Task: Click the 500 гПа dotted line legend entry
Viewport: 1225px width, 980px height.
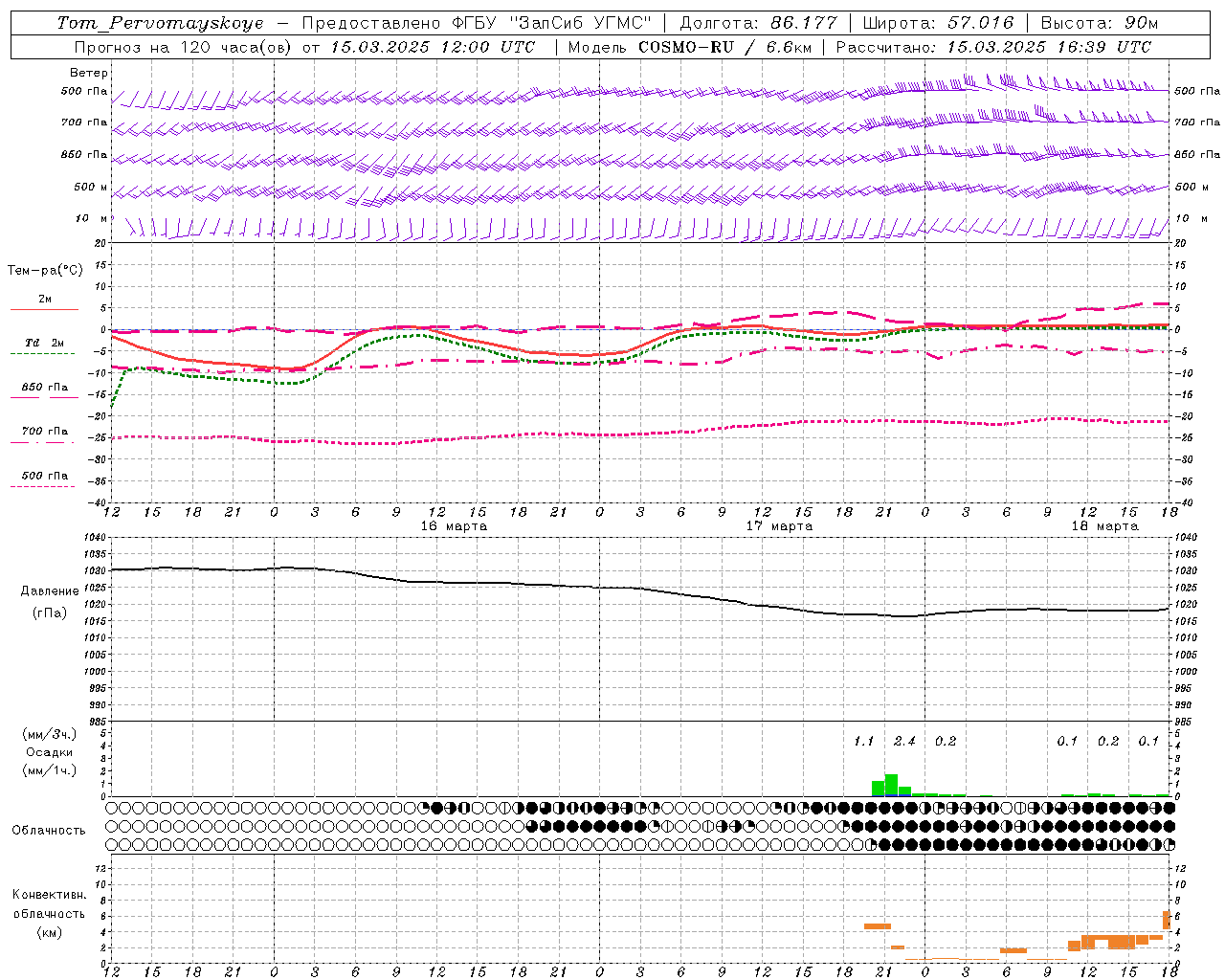Action: tap(44, 476)
